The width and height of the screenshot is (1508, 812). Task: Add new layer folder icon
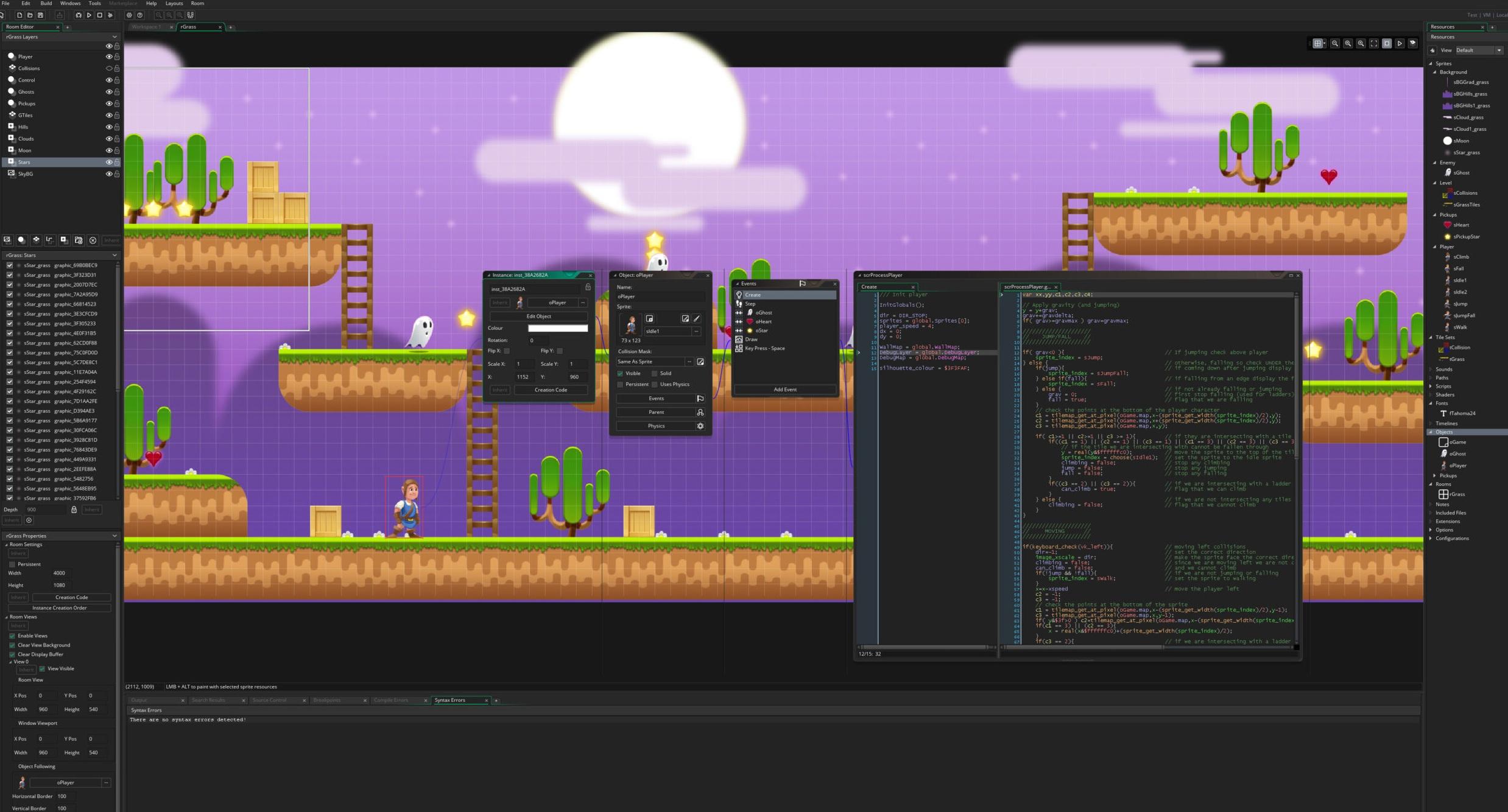point(79,240)
